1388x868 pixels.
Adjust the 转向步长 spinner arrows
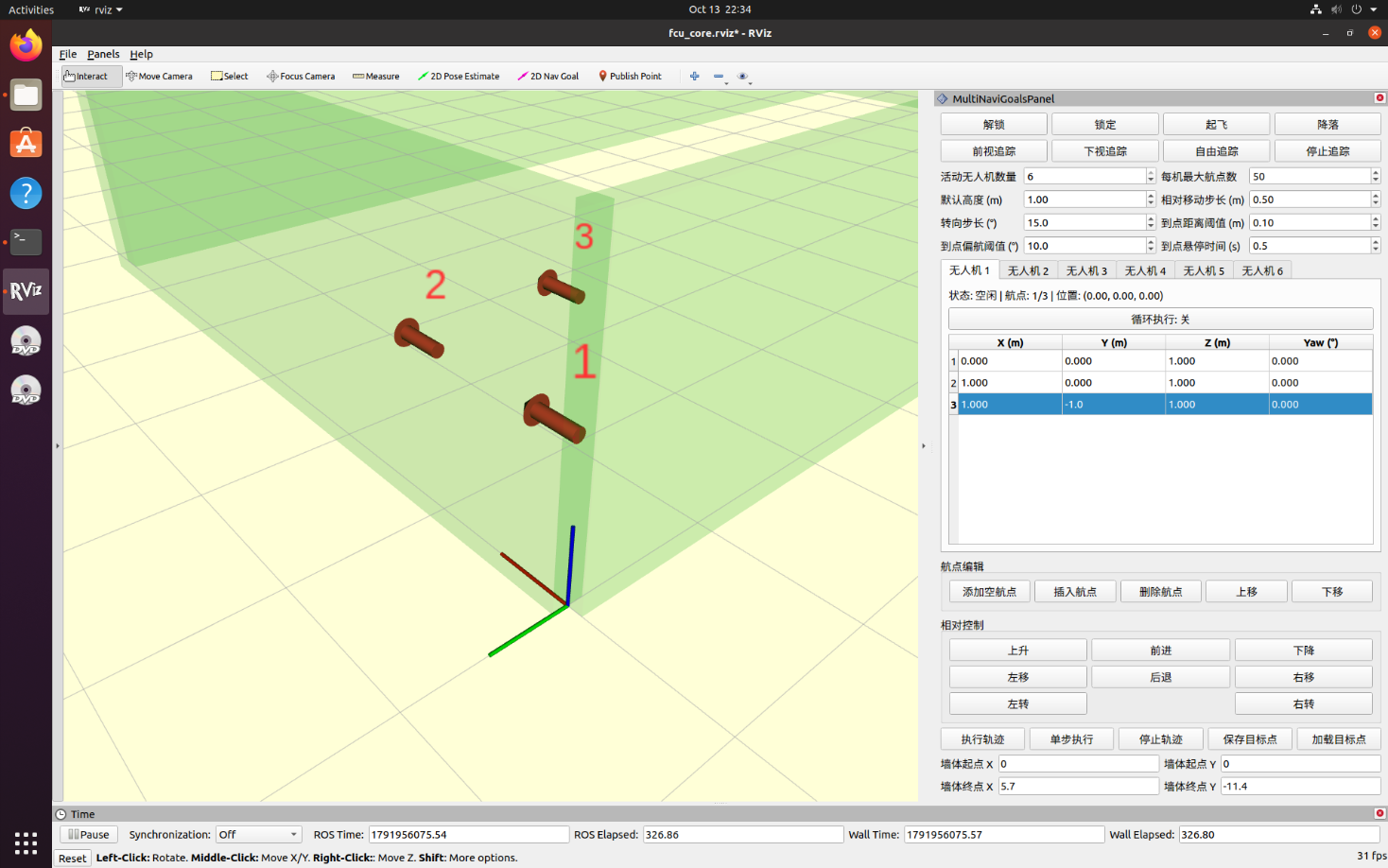[1151, 223]
